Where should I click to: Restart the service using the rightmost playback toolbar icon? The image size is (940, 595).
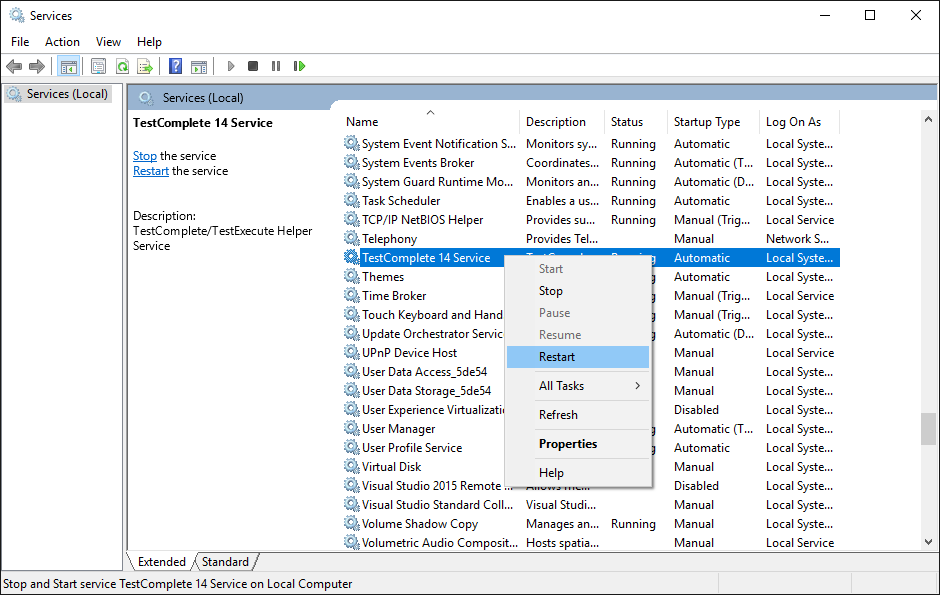click(299, 66)
